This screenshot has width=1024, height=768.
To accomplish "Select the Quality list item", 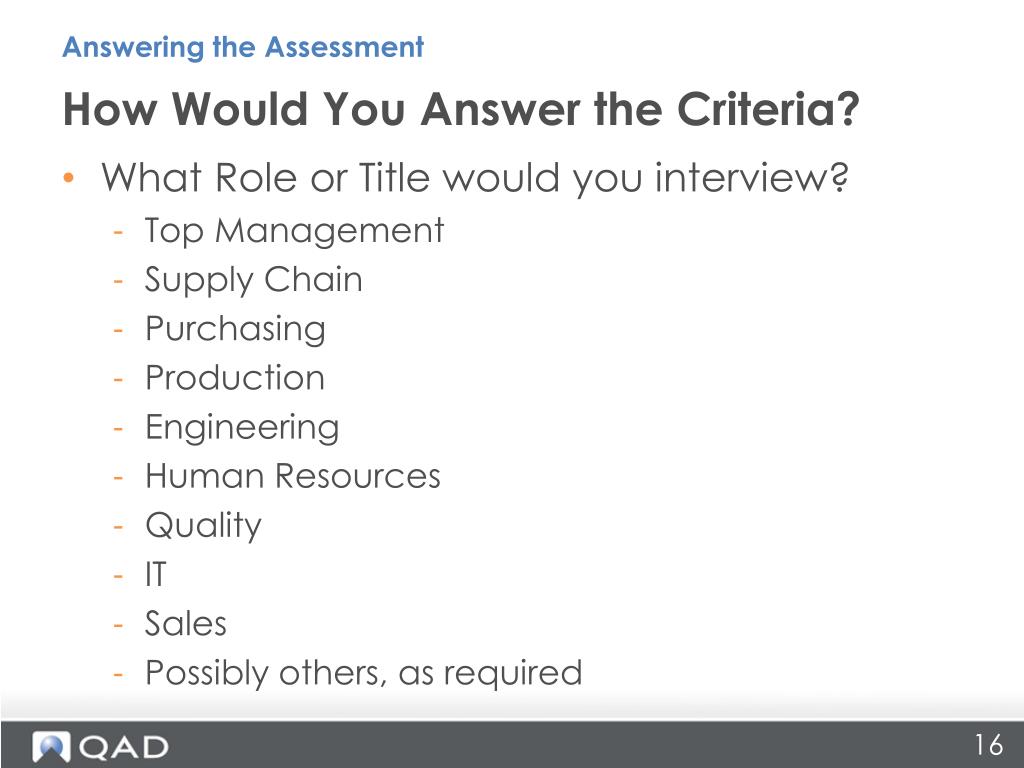I will coord(203,526).
